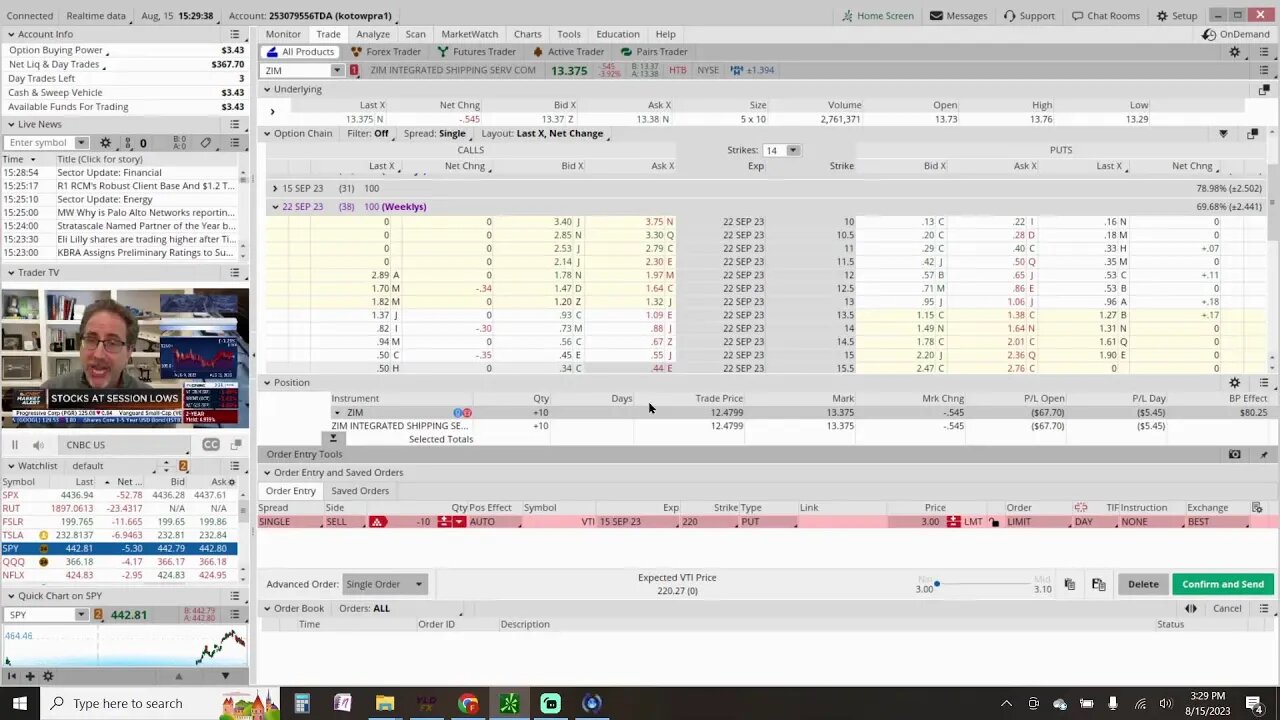
Task: Expand the 15 SEP 23 expiration row
Action: [275, 188]
